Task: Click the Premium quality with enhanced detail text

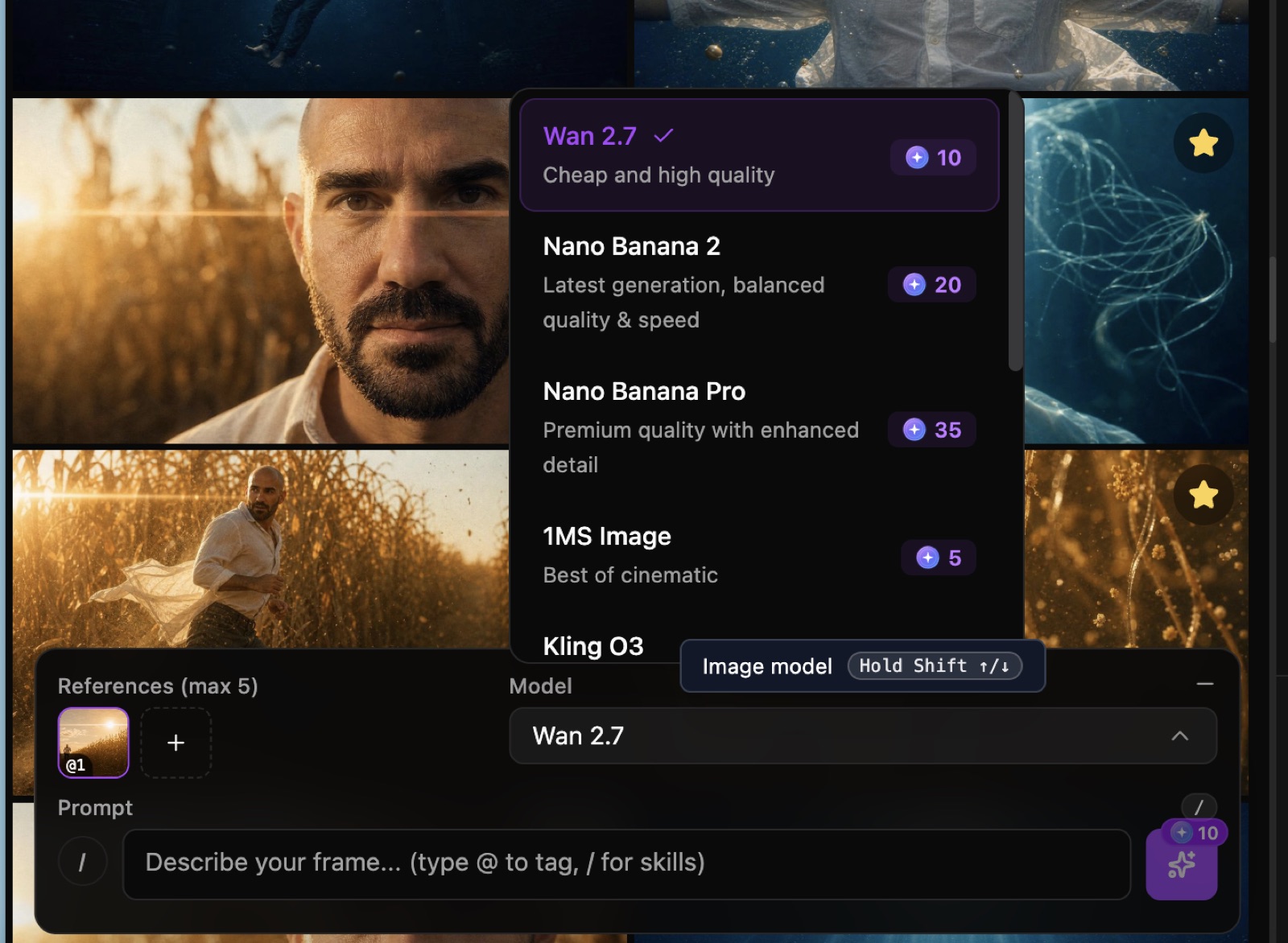Action: [700, 447]
